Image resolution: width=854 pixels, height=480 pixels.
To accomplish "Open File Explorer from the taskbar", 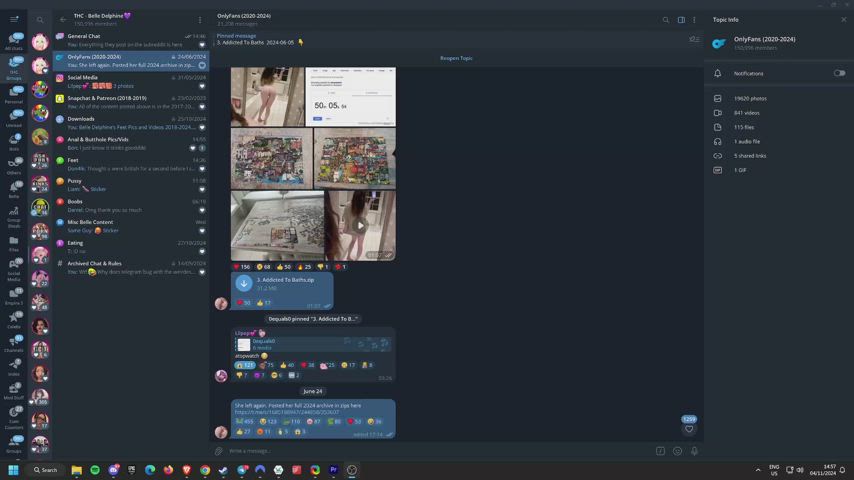I will (x=76, y=470).
